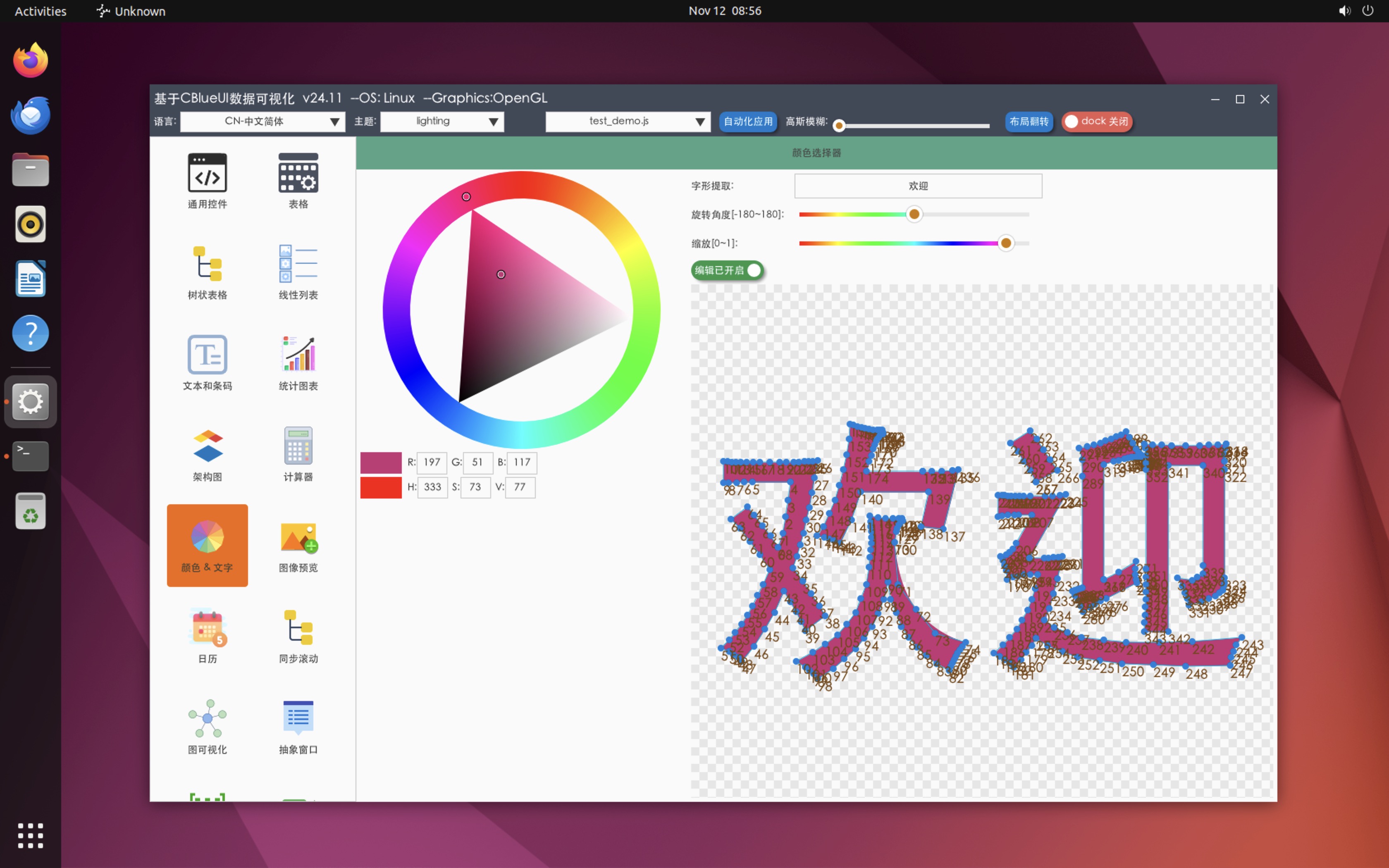1389x868 pixels.
Task: Click the R value field showing 197
Action: click(x=432, y=462)
